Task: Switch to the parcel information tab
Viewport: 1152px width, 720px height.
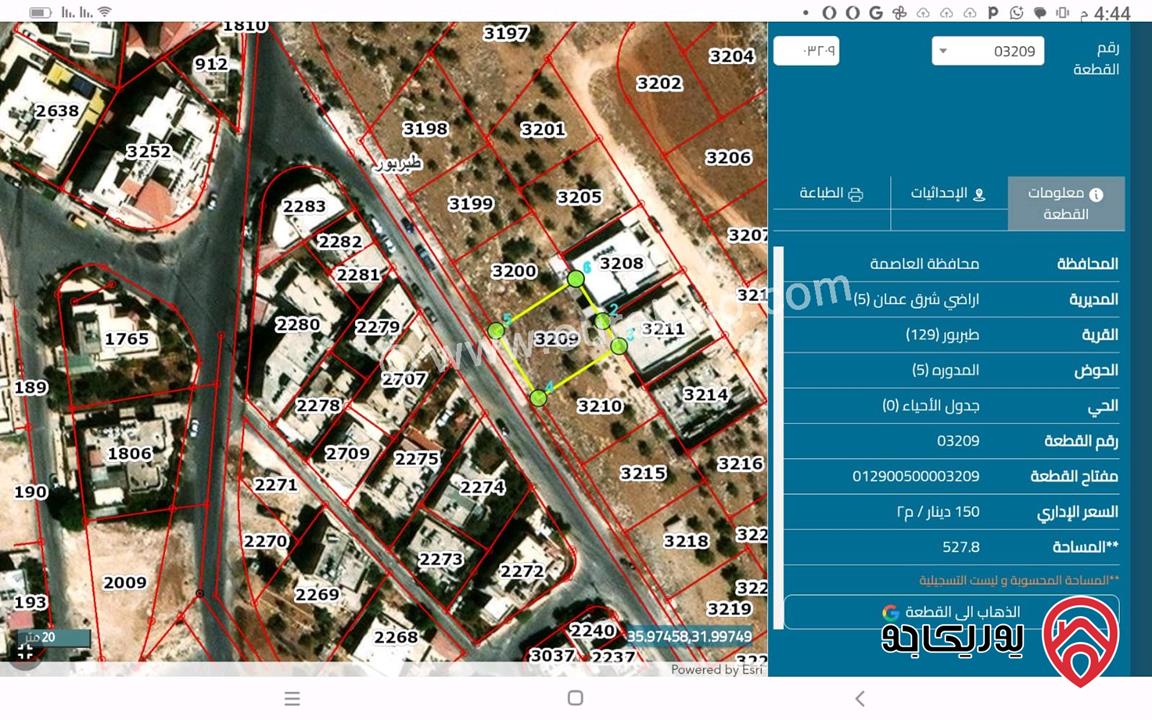Action: (x=1066, y=204)
